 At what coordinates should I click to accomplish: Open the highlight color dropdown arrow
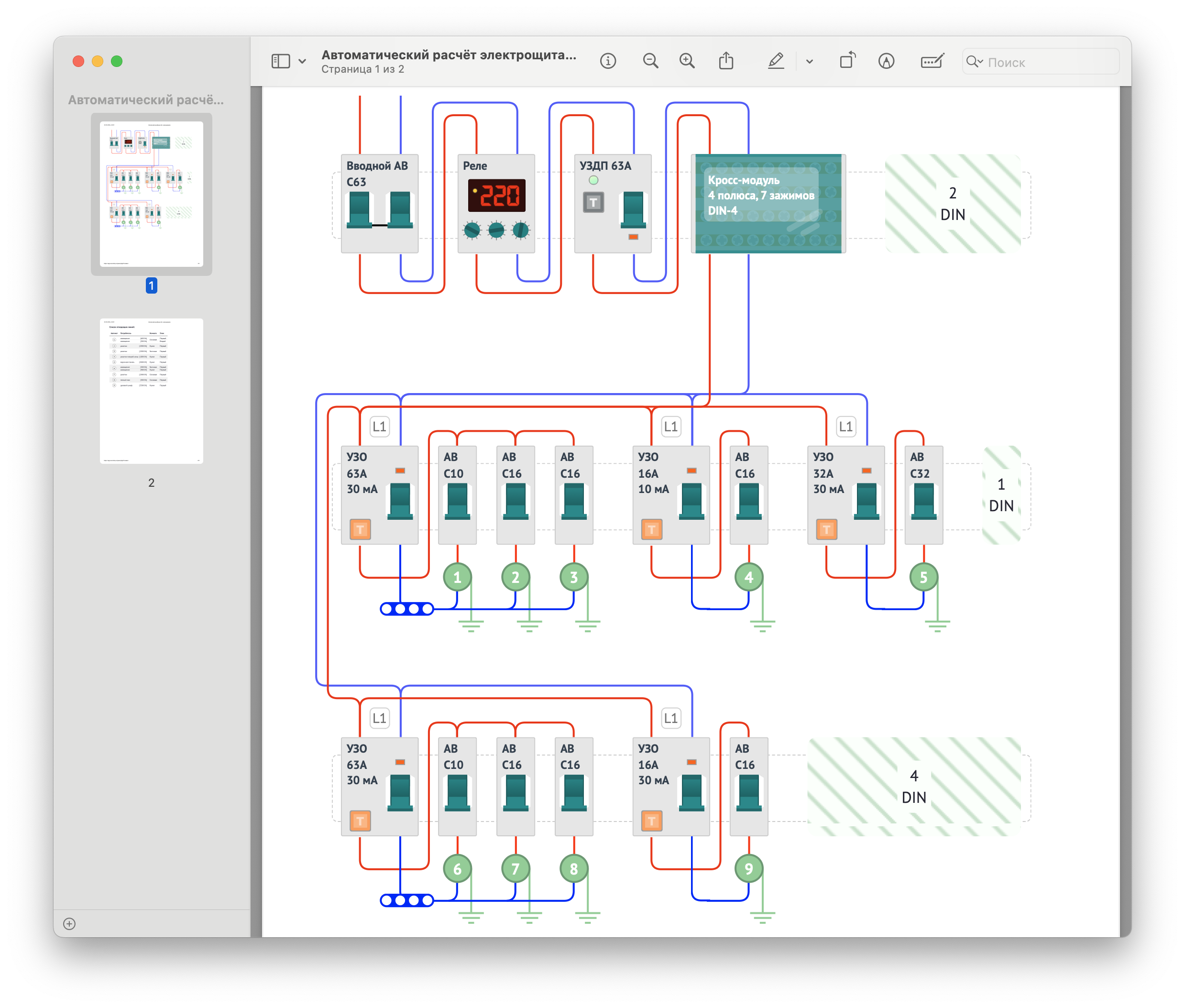[x=809, y=62]
